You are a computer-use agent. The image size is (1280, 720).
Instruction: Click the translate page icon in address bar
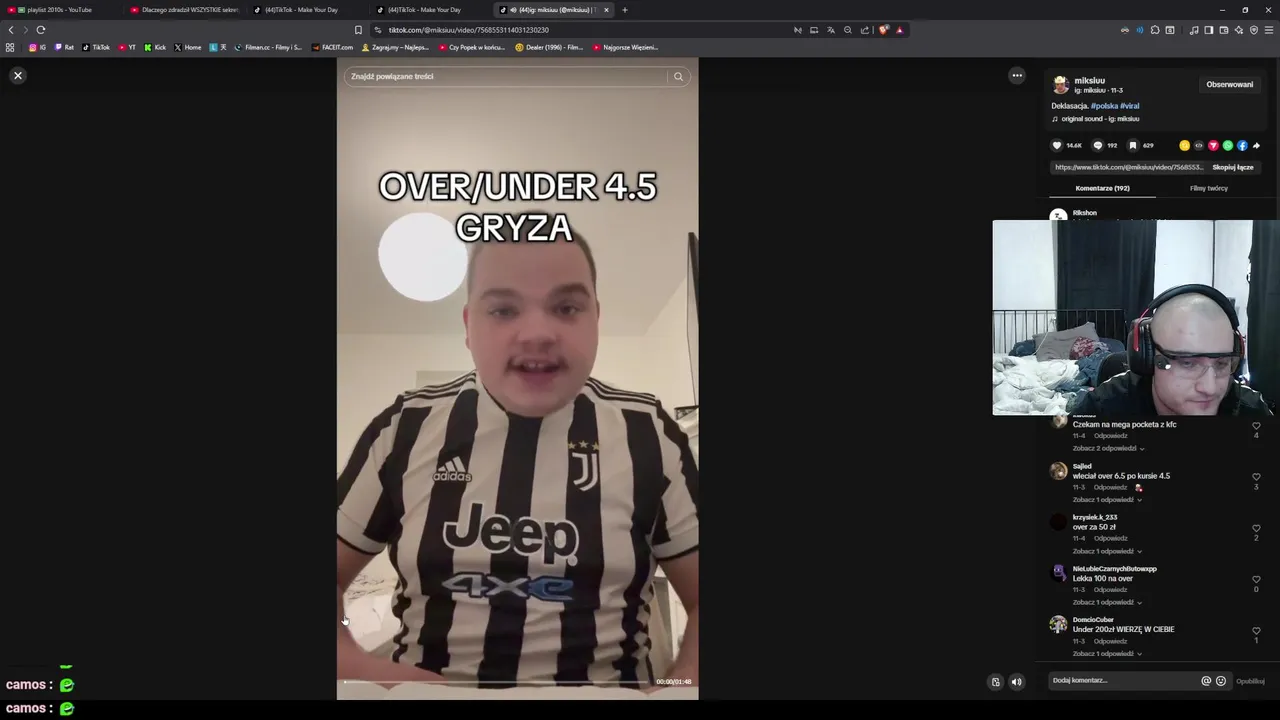[830, 30]
